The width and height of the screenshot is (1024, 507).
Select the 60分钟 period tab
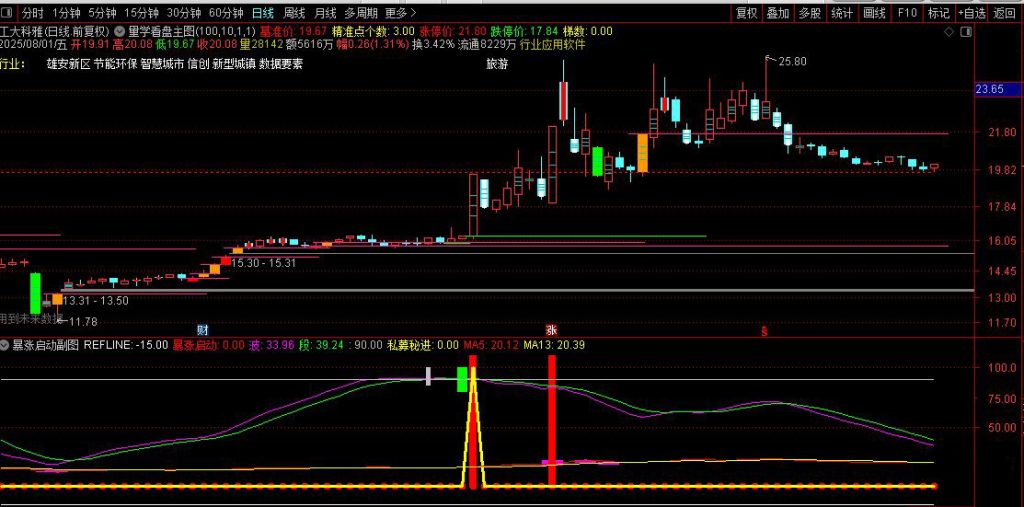pos(226,13)
